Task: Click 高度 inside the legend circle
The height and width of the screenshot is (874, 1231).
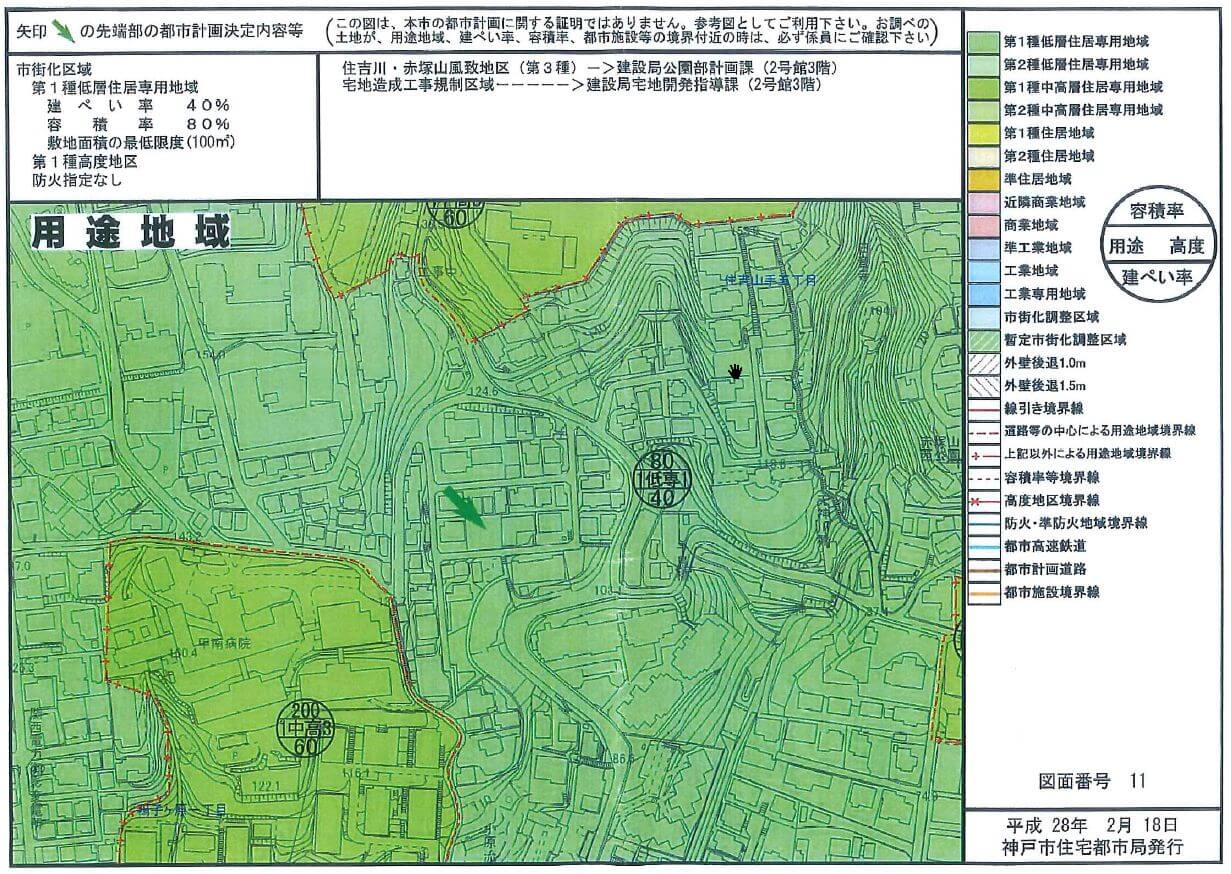Action: (1187, 245)
